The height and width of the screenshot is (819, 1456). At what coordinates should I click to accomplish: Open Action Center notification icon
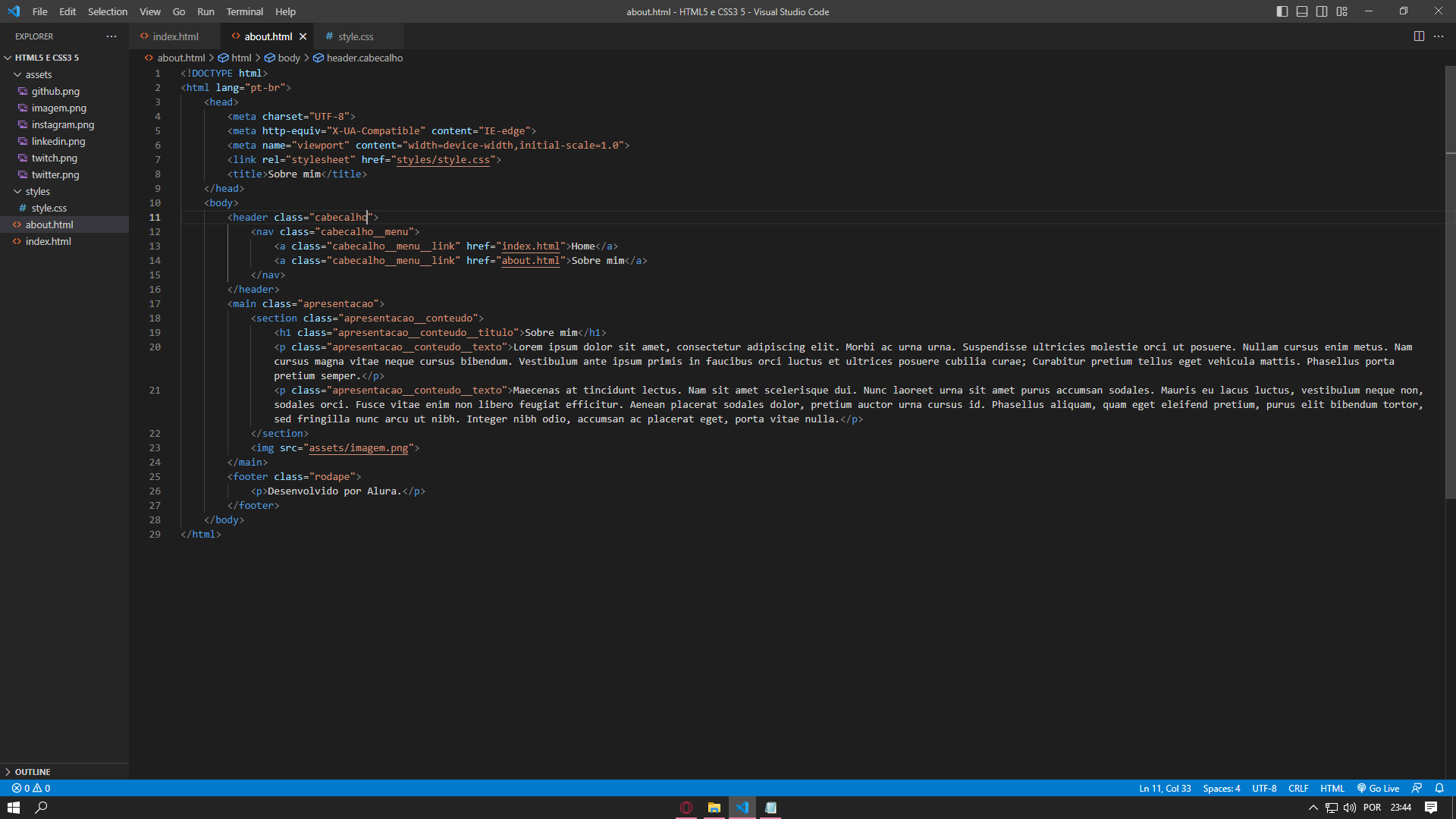point(1431,808)
